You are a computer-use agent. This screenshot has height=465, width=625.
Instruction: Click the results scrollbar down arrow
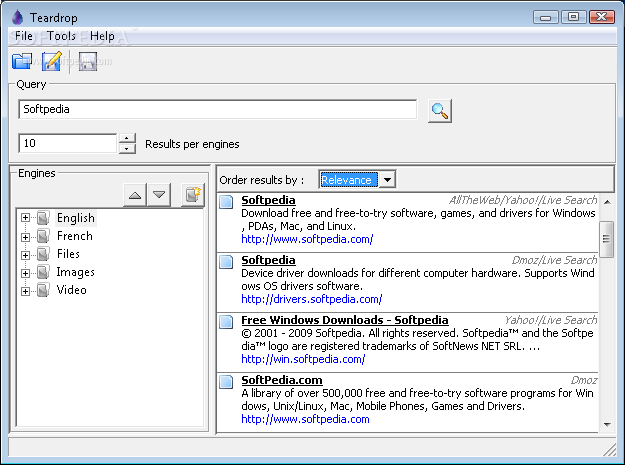[607, 425]
